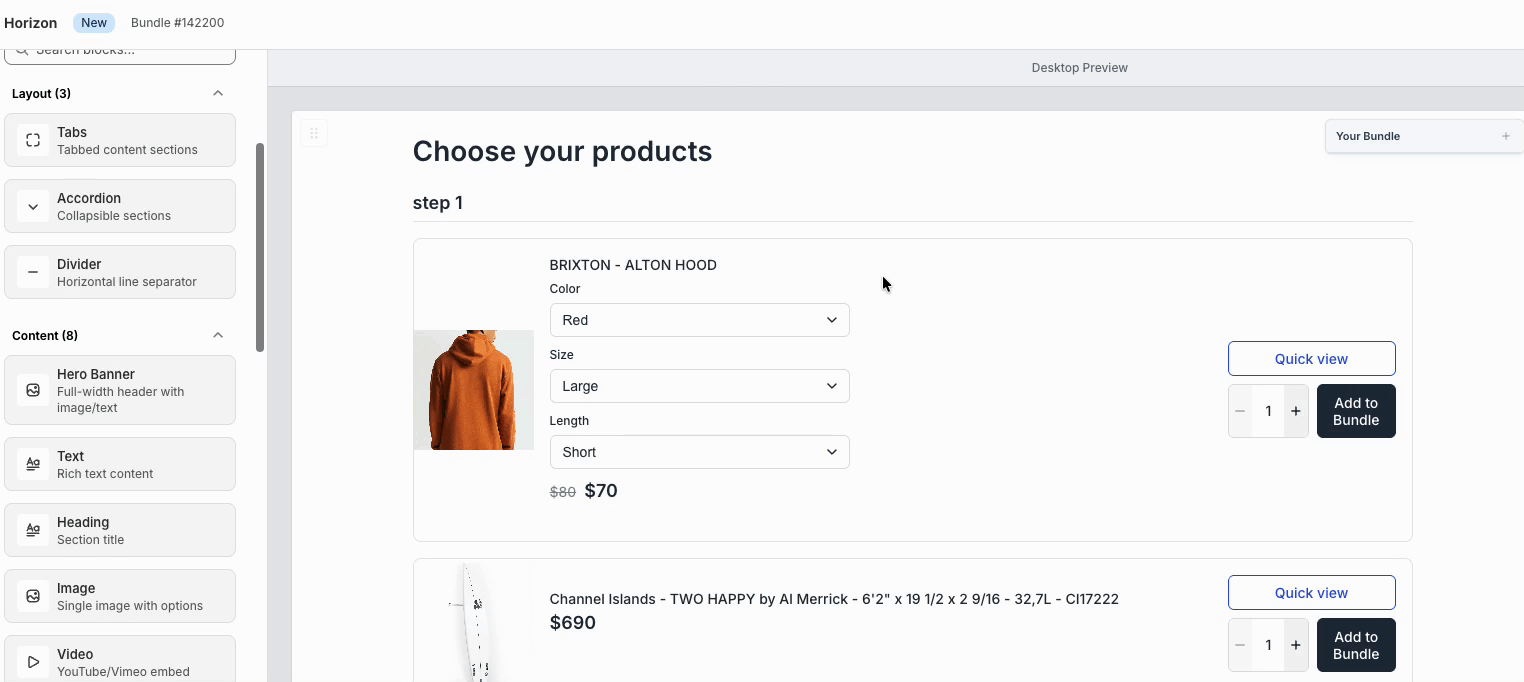
Task: Add the Channel Islands surfboard to bundle
Action: tap(1355, 645)
